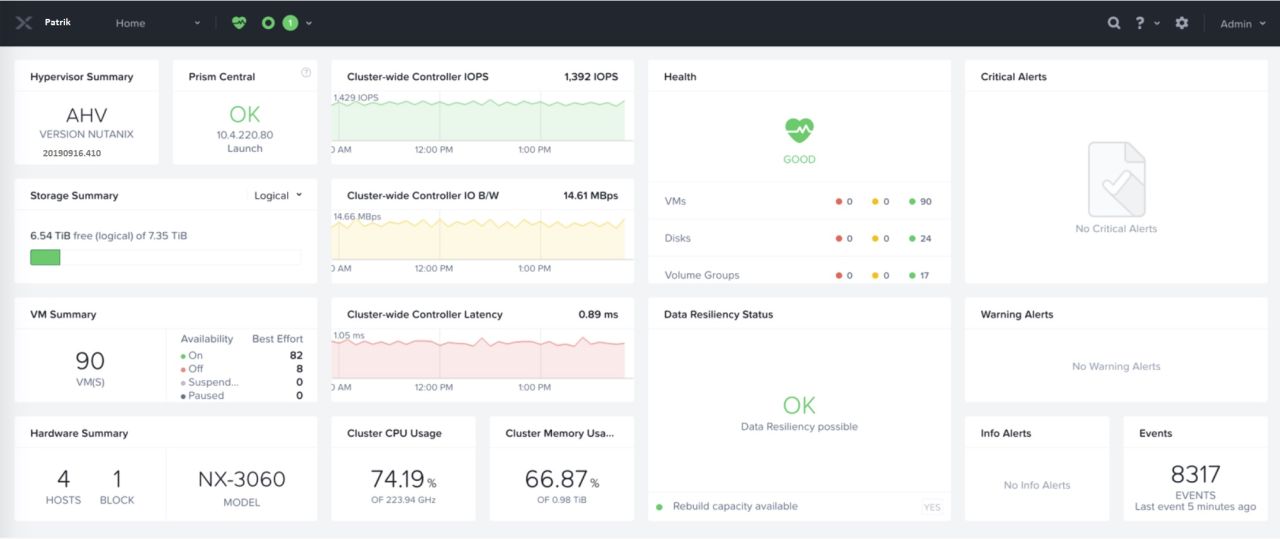This screenshot has height=539, width=1280.
Task: Launch Prism Central
Action: (x=245, y=149)
